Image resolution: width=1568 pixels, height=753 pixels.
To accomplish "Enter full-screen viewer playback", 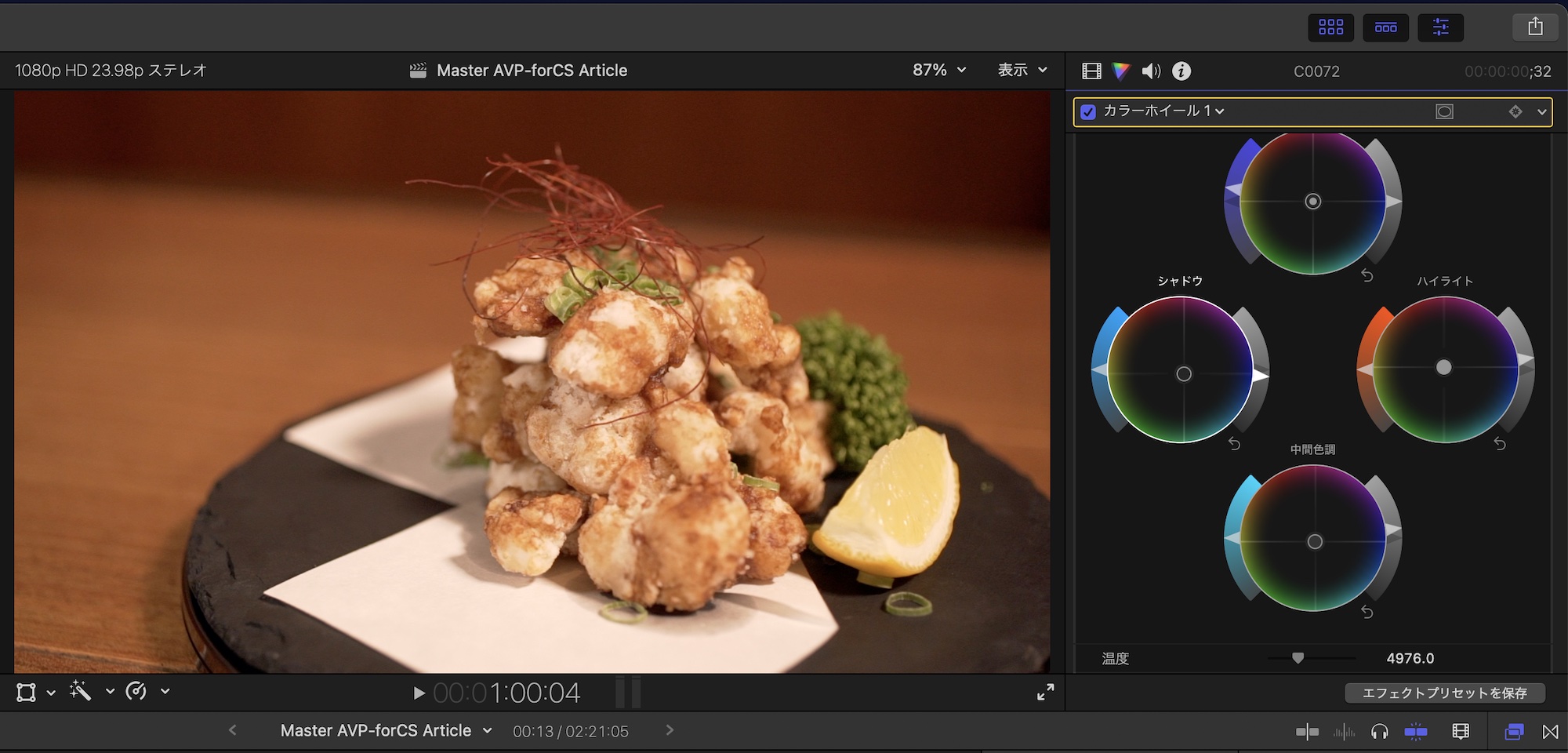I will 1046,692.
